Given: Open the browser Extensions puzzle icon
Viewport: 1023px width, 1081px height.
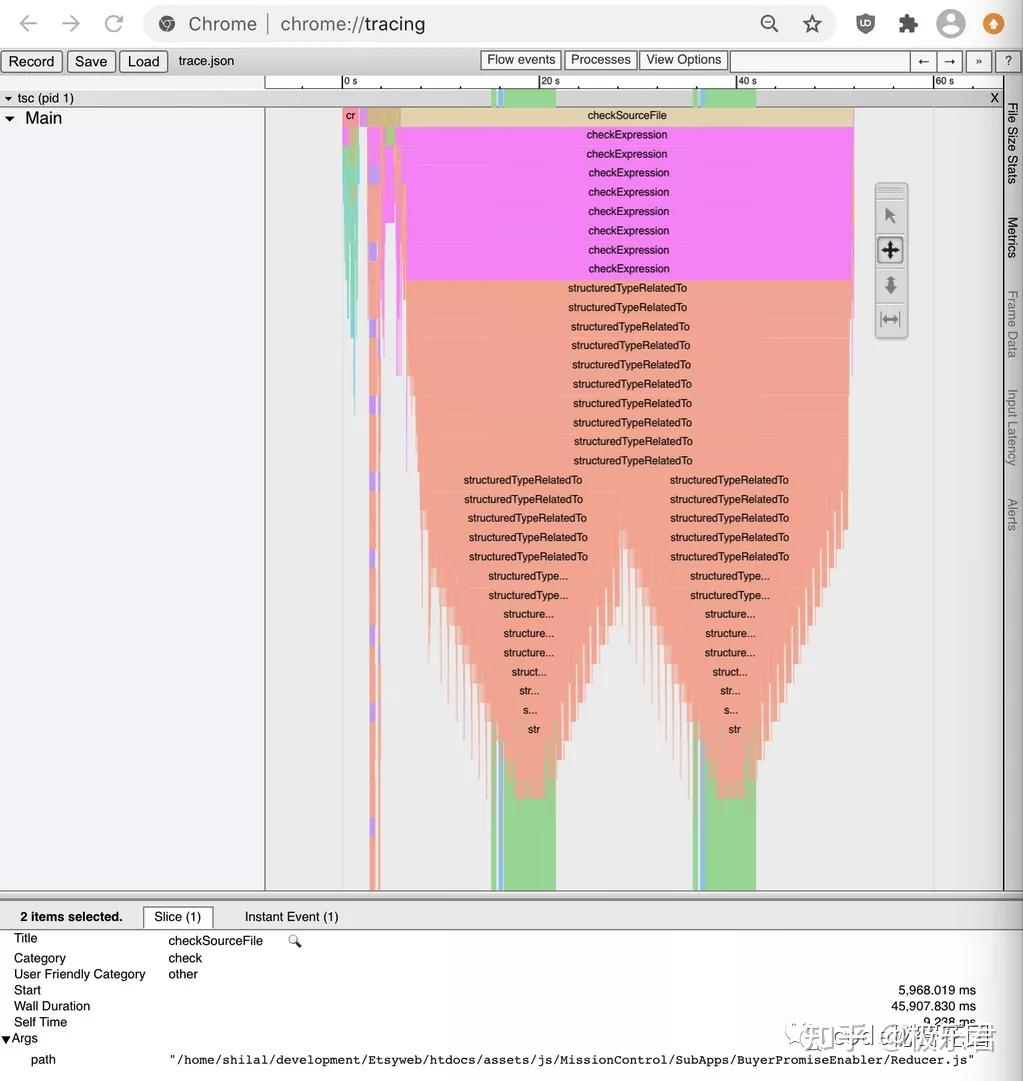Looking at the screenshot, I should pyautogui.click(x=906, y=22).
